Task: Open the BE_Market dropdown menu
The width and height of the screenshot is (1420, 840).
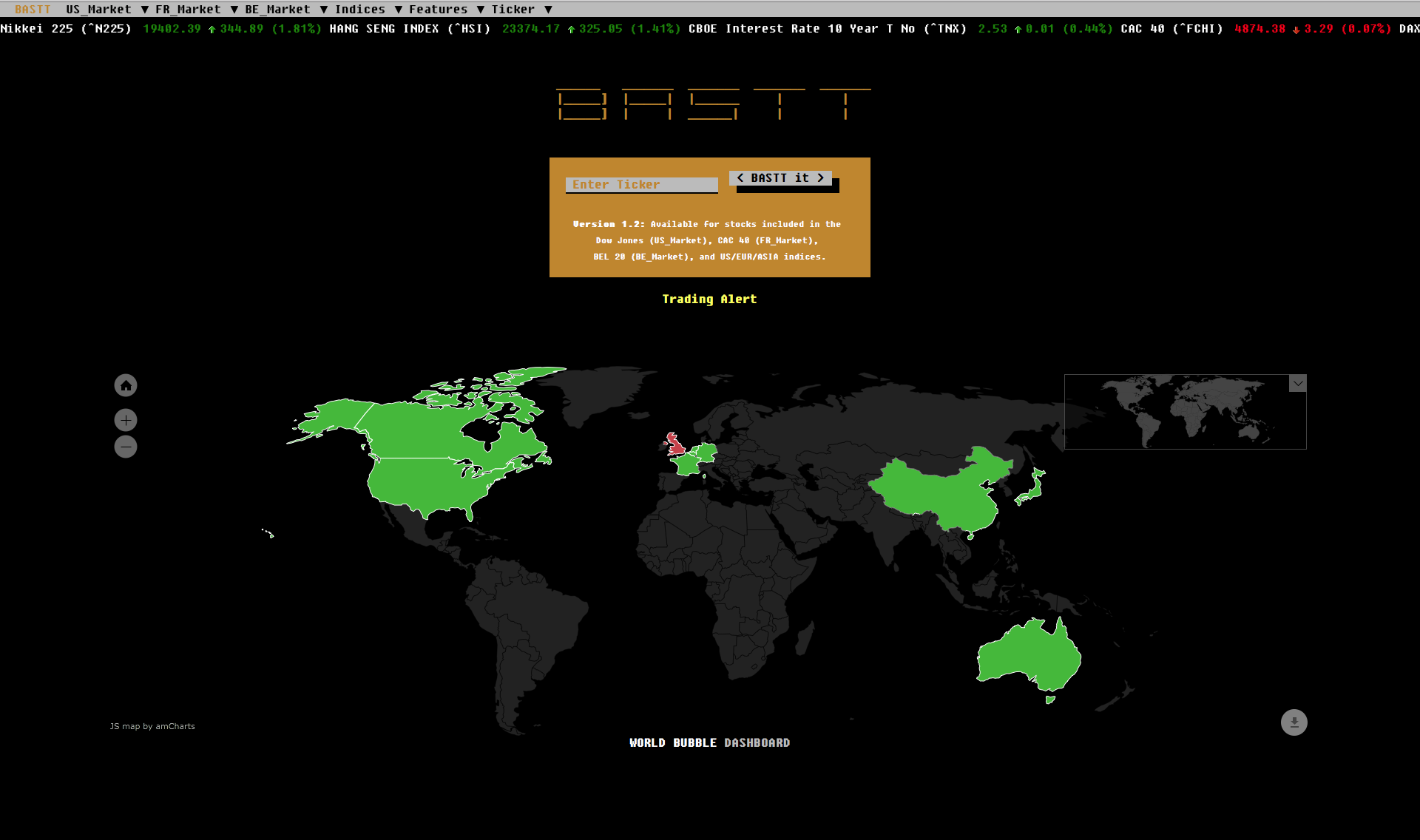Action: click(286, 10)
